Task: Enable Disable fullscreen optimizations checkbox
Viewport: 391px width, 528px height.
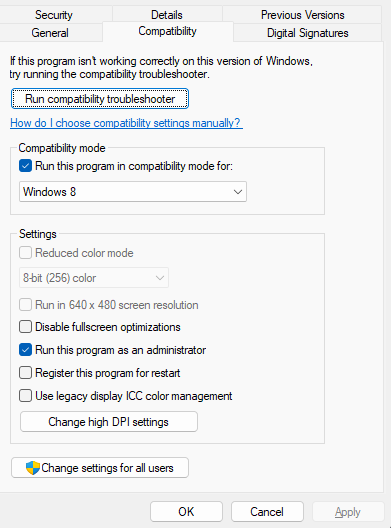Action: [26, 327]
